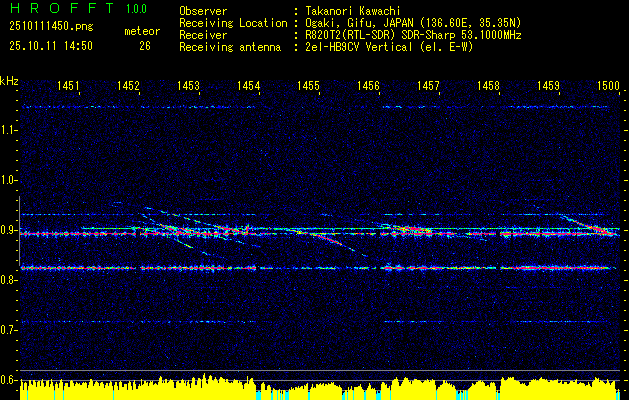
Task: Click the 1451 time axis marker
Action: (68, 85)
